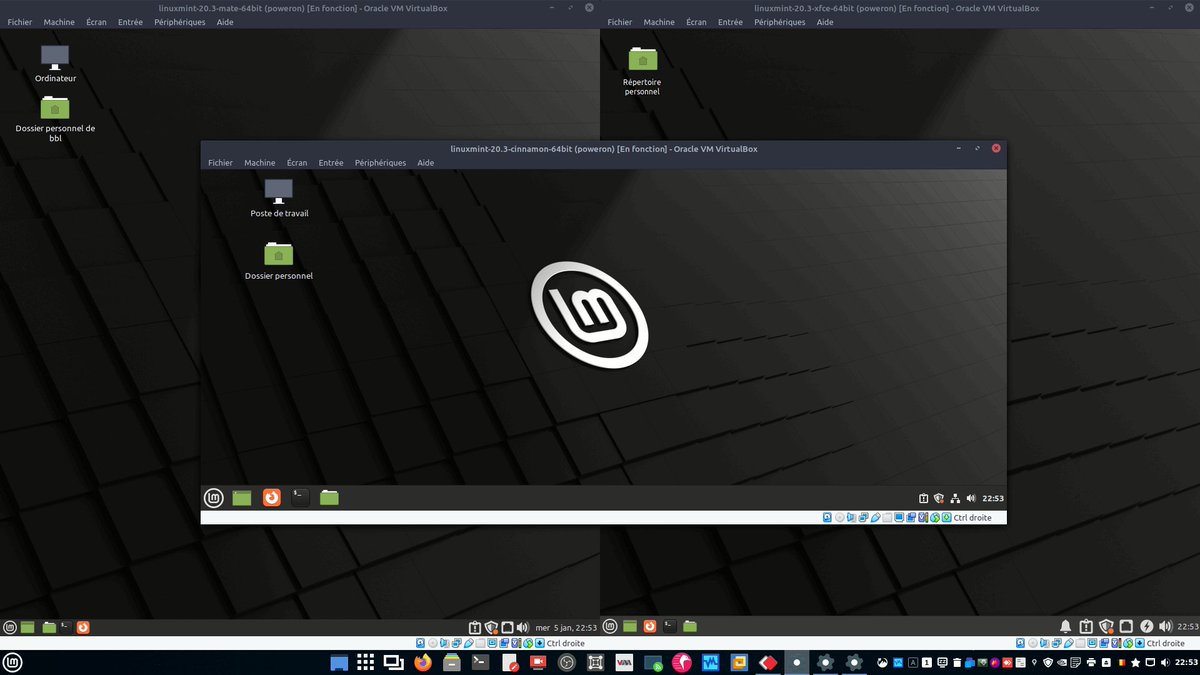Click volume icon in MATE VM tray

coord(522,627)
